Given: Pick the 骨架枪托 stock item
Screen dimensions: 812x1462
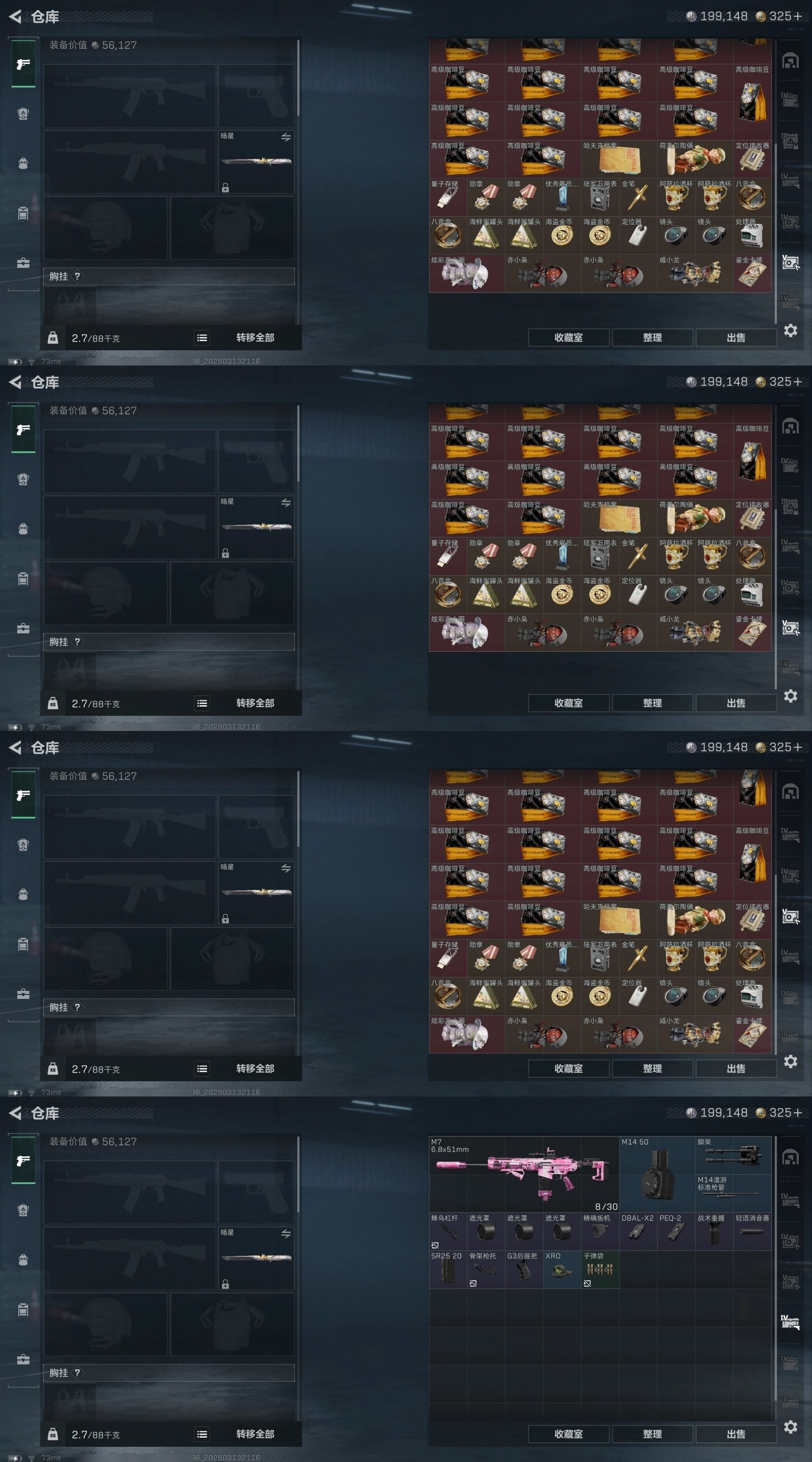Looking at the screenshot, I should (x=486, y=1269).
